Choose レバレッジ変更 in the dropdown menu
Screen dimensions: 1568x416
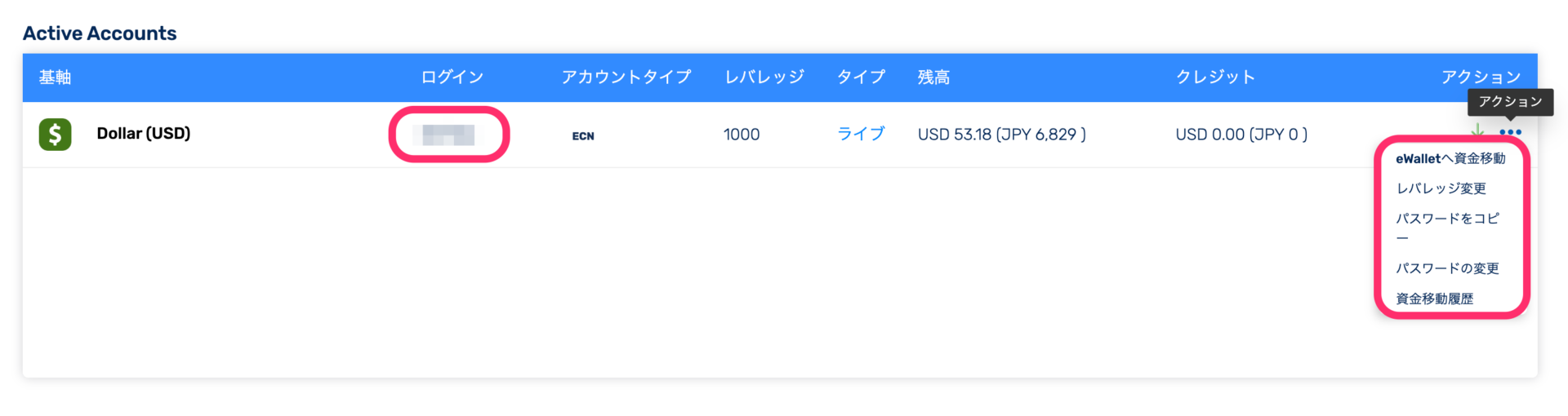[1441, 188]
